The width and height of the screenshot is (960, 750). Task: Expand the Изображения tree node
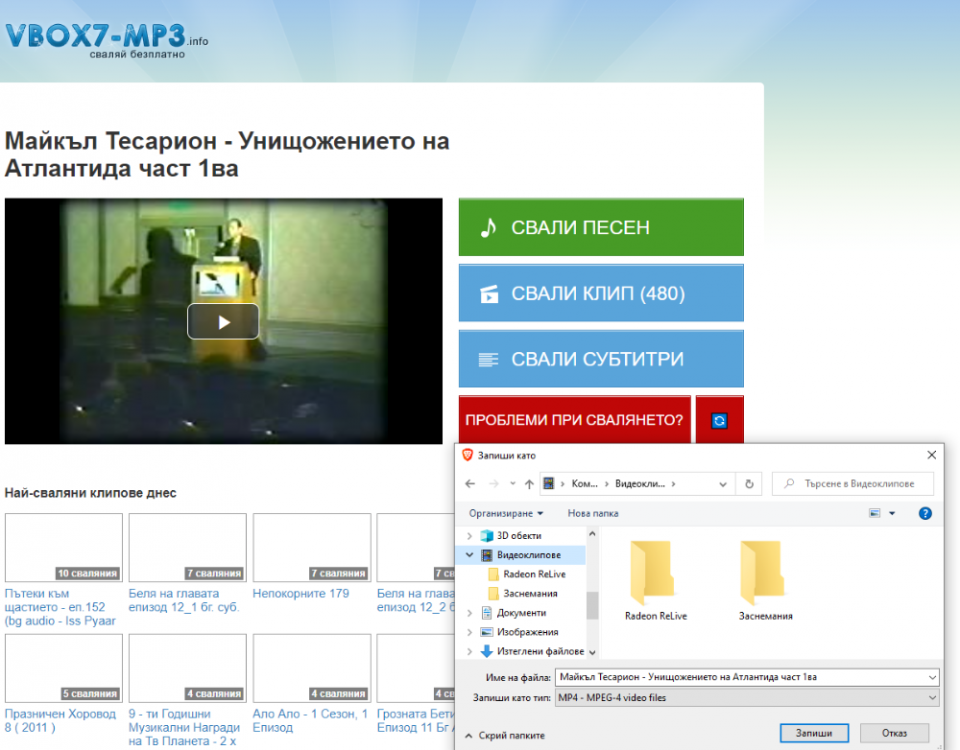coord(470,632)
